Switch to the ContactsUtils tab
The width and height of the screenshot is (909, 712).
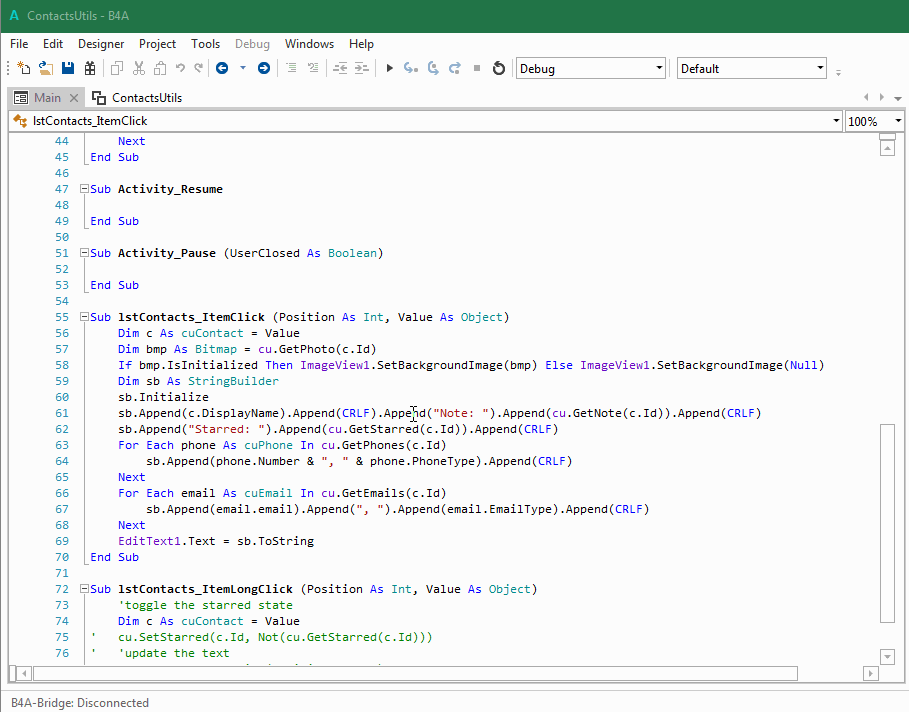click(146, 98)
